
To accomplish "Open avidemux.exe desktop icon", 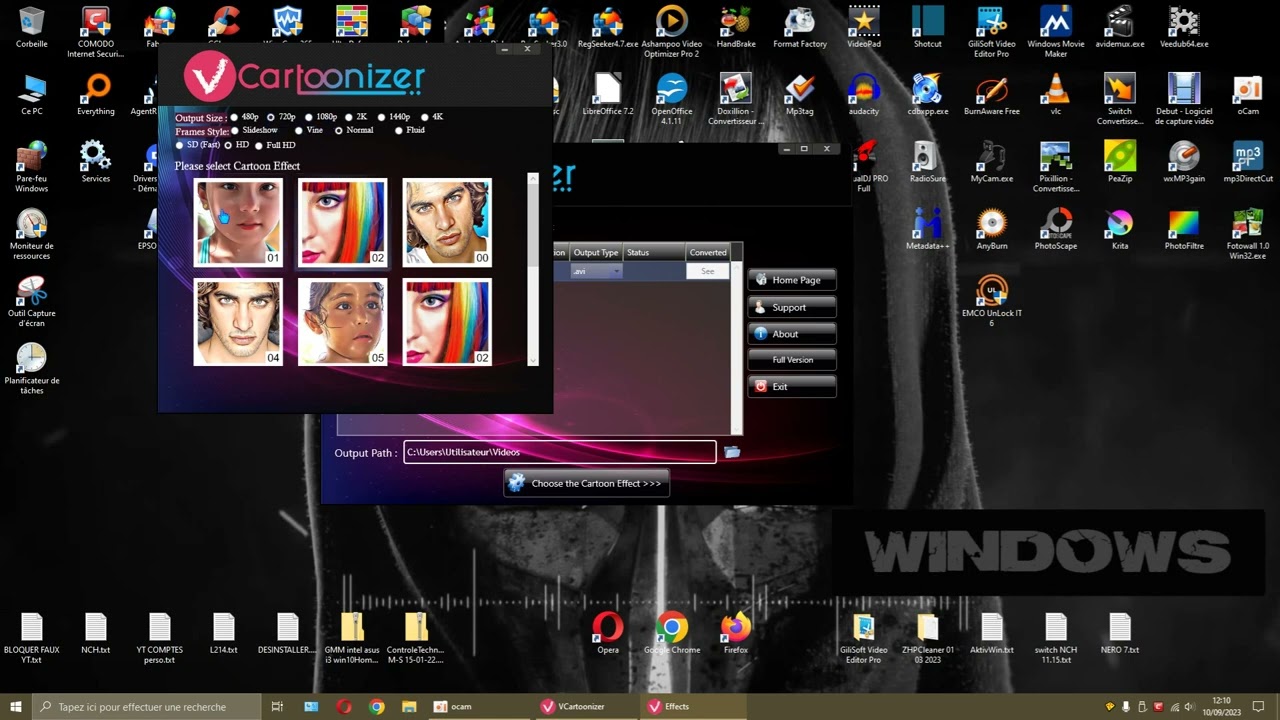I will 1120,27.
